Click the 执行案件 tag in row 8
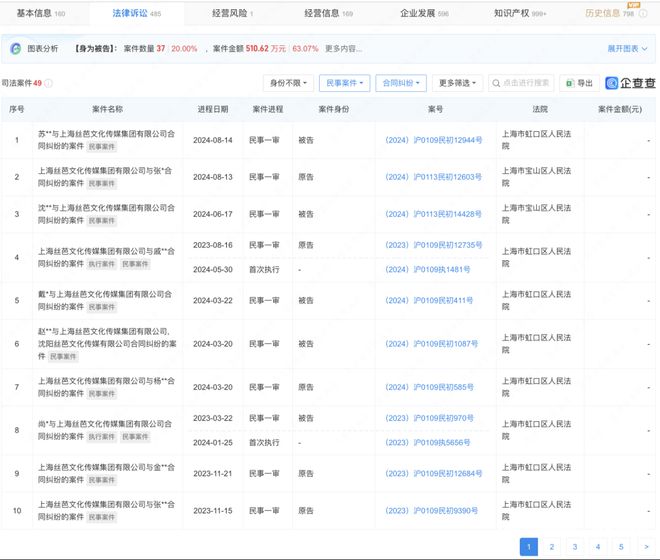The image size is (660, 560). pyautogui.click(x=101, y=437)
